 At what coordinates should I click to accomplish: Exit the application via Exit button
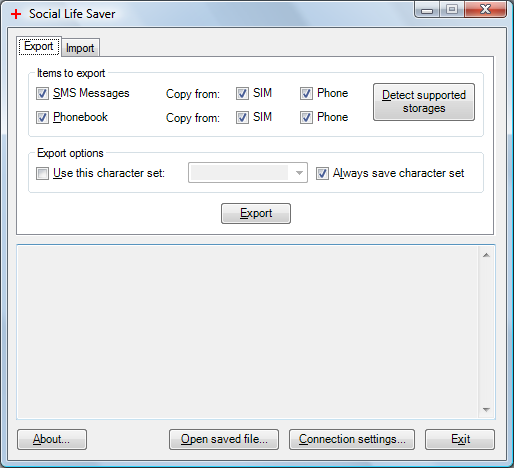coord(460,439)
